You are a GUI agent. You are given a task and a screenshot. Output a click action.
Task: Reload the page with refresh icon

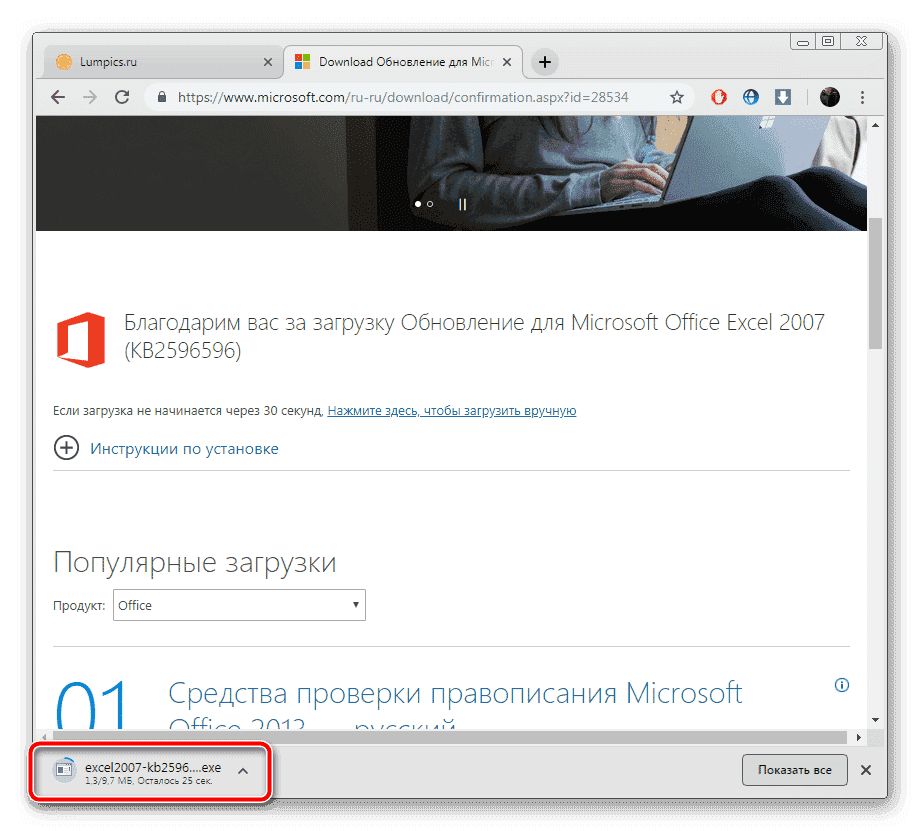point(122,97)
